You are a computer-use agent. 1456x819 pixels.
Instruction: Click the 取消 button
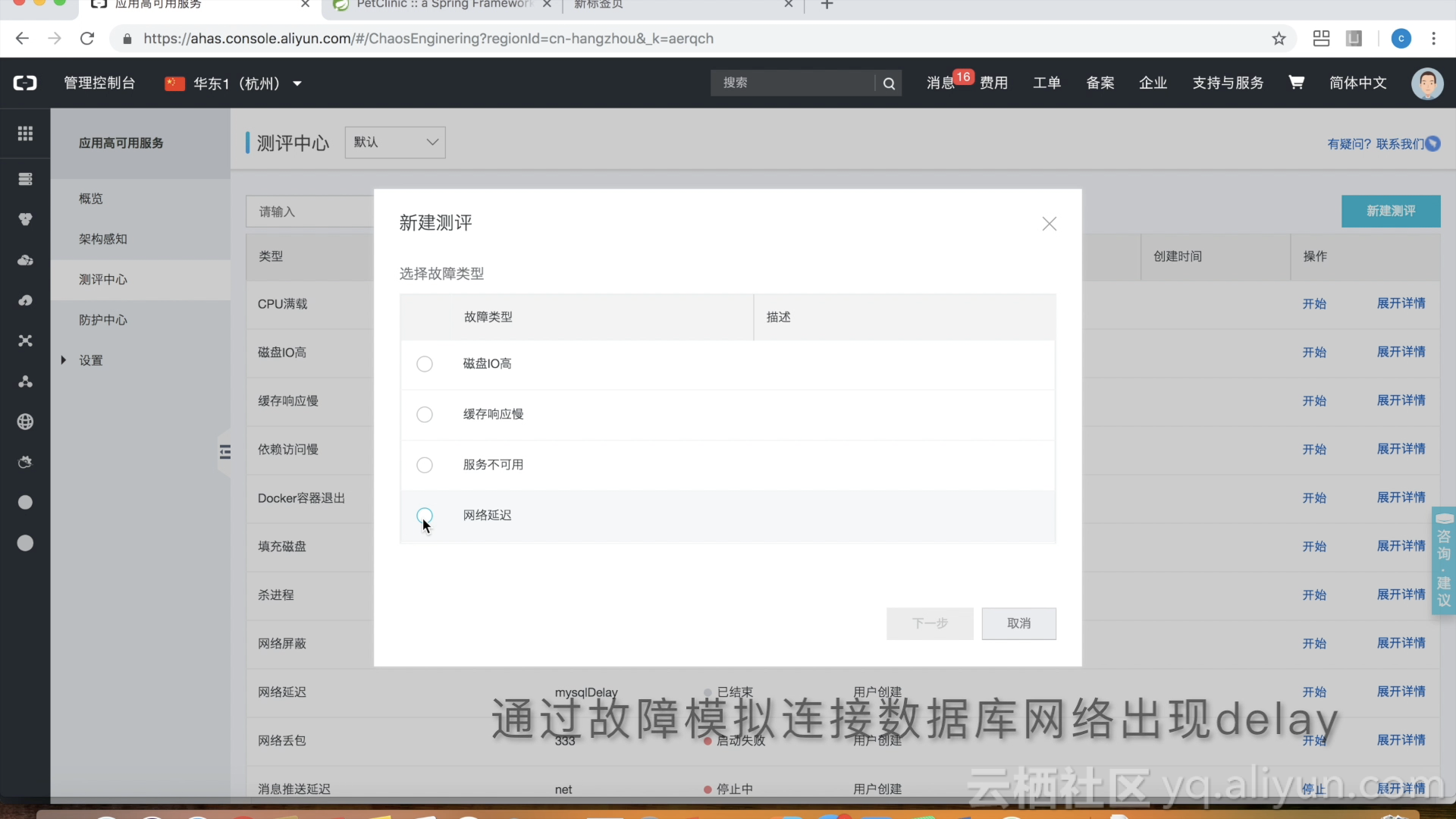[1018, 623]
